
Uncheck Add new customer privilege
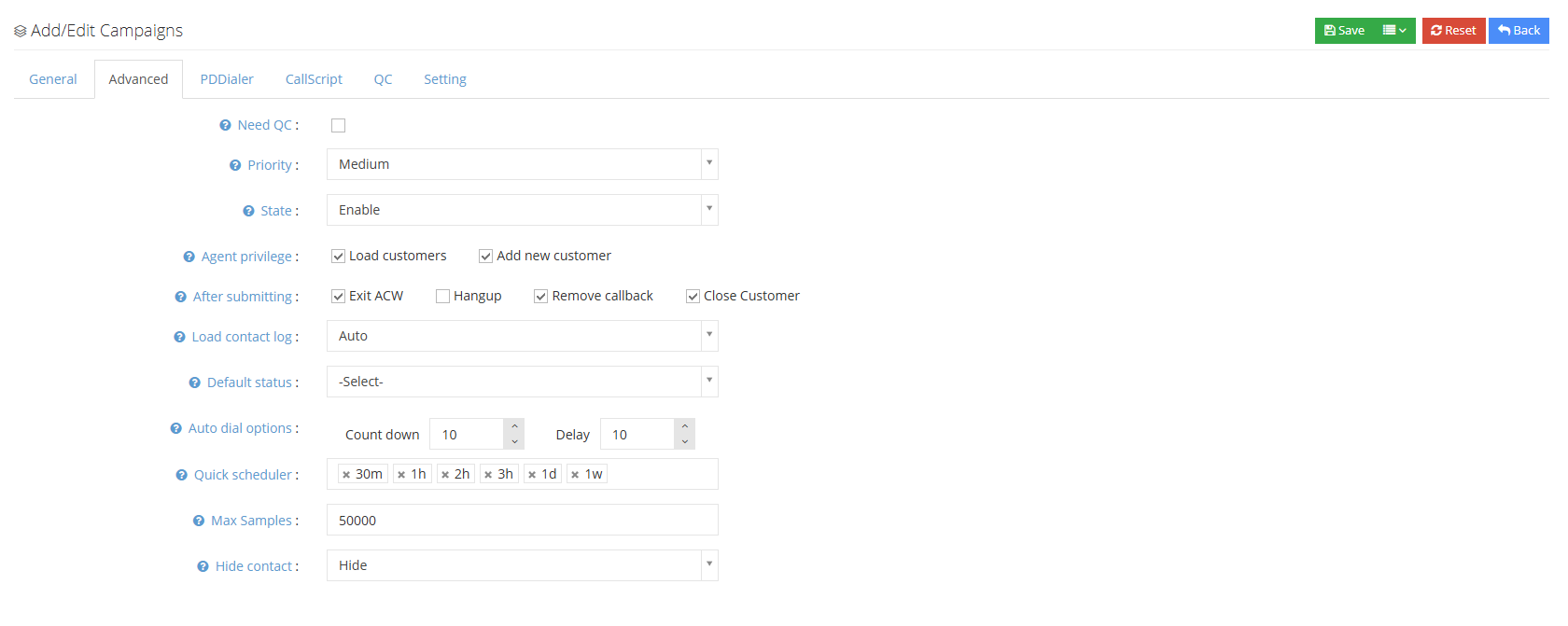click(x=486, y=256)
